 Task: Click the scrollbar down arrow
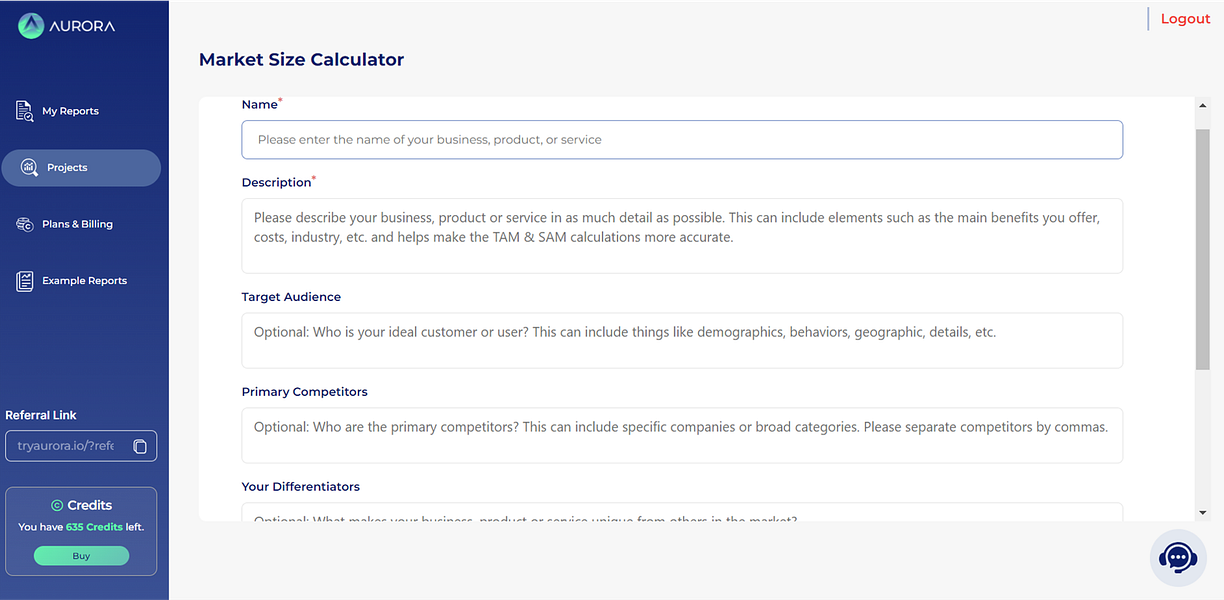[1202, 513]
